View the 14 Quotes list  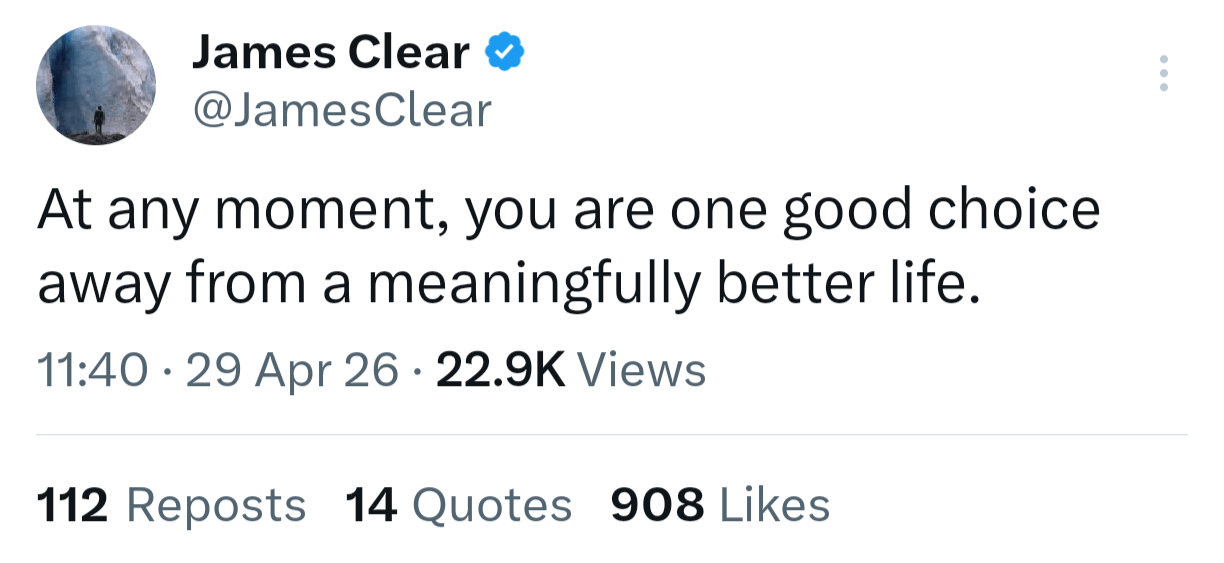(373, 505)
